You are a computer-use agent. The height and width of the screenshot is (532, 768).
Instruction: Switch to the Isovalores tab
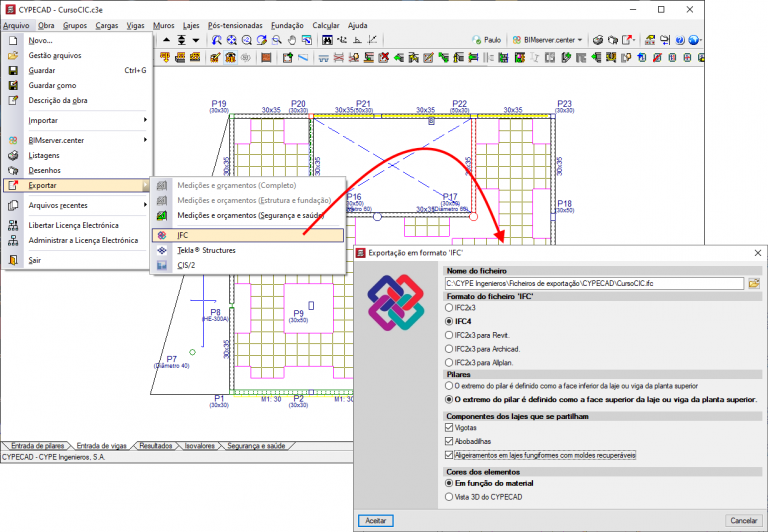coord(199,446)
